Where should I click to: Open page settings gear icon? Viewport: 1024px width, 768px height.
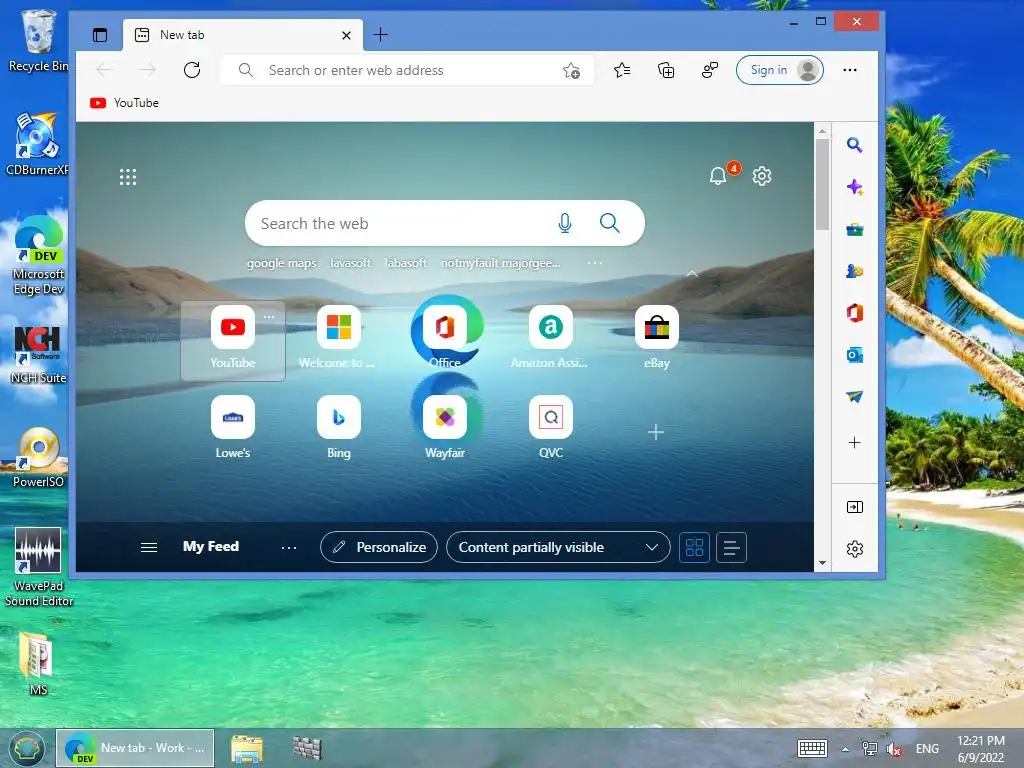762,176
